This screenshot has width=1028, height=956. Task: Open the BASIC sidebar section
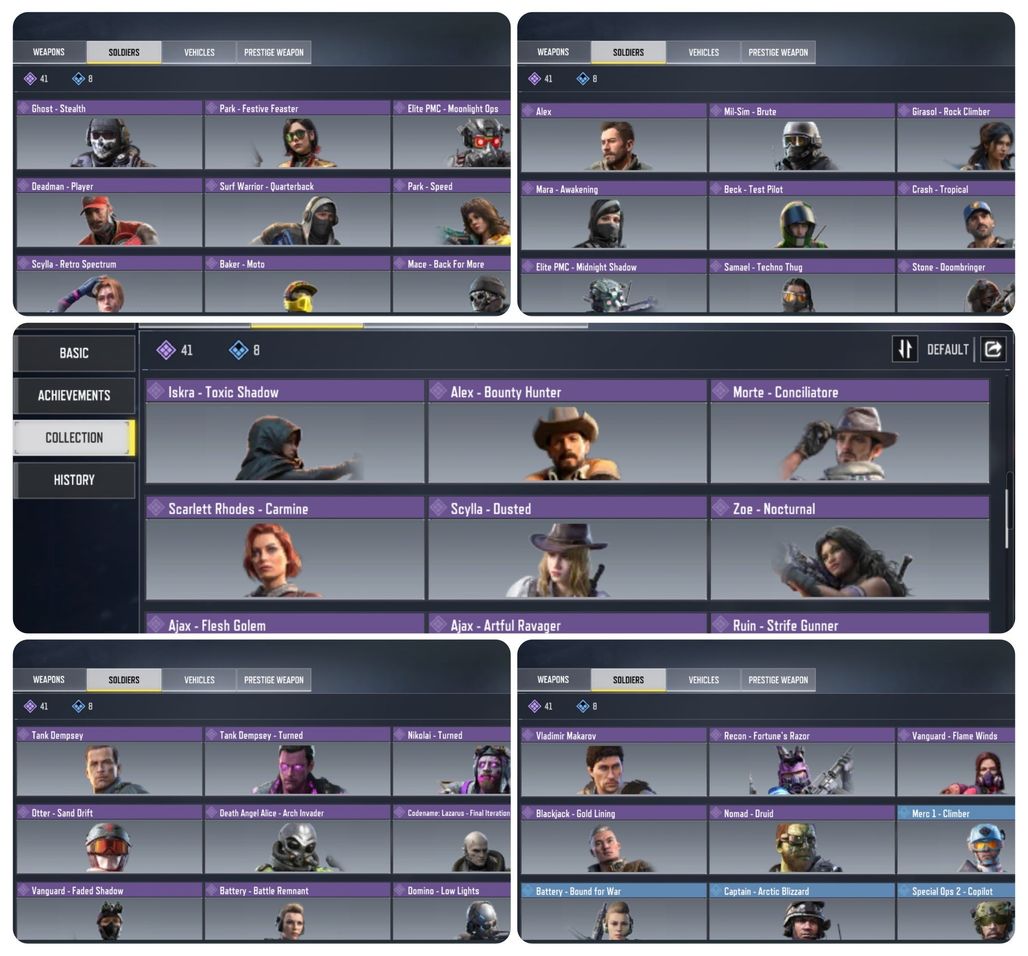point(74,353)
